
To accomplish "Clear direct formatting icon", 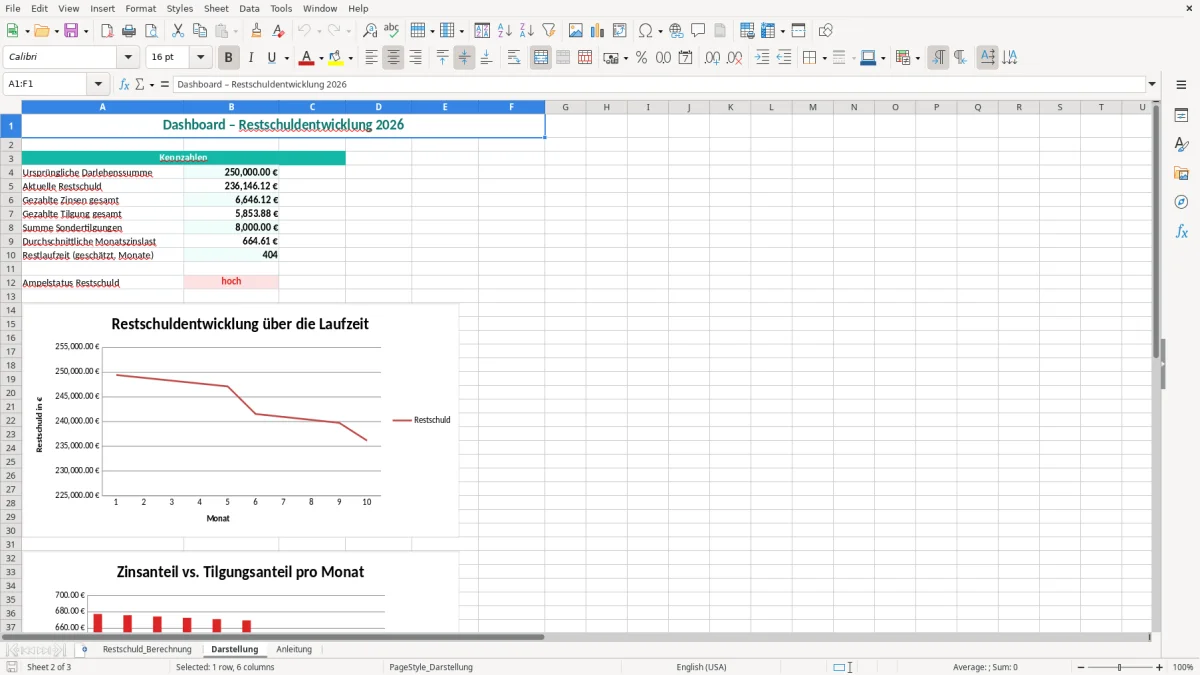I will coord(278,31).
